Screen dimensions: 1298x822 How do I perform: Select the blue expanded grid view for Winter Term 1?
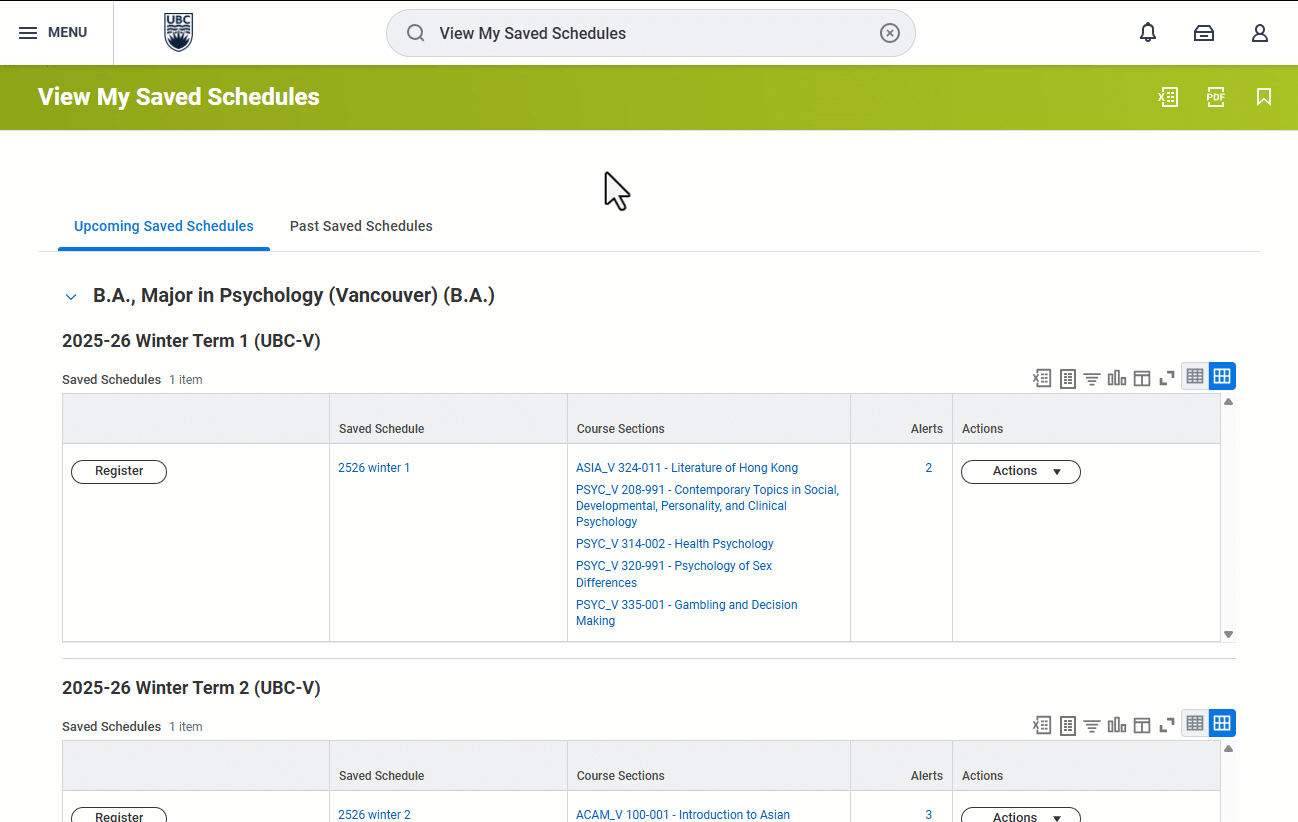[x=1222, y=376]
